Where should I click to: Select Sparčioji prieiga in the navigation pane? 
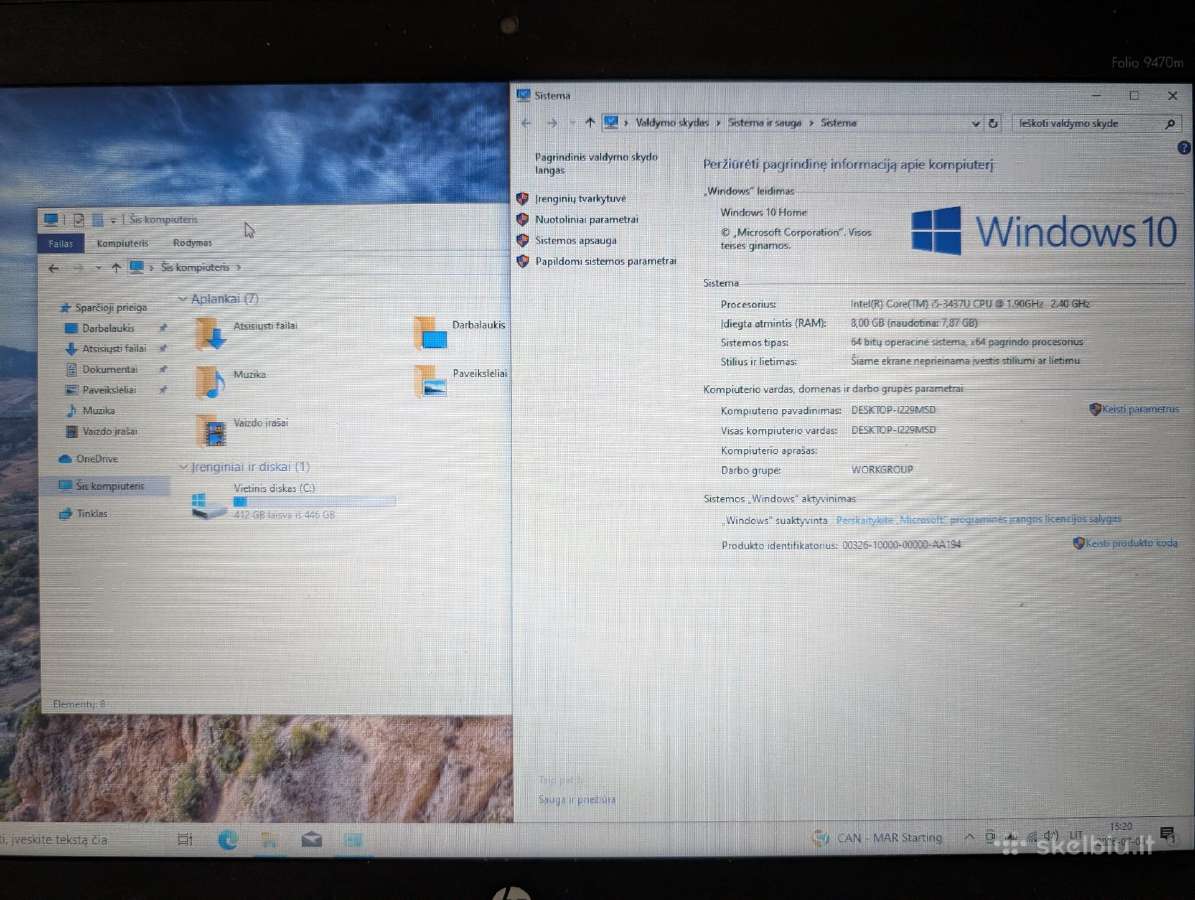point(104,307)
